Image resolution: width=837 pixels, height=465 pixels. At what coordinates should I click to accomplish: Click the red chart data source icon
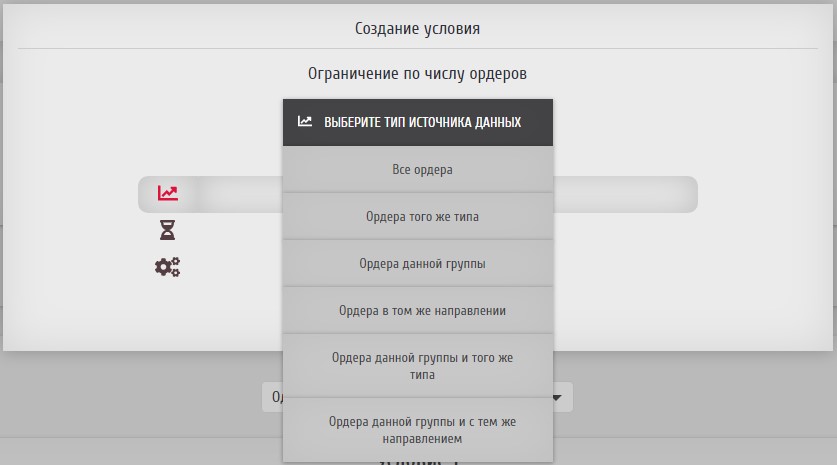(167, 194)
